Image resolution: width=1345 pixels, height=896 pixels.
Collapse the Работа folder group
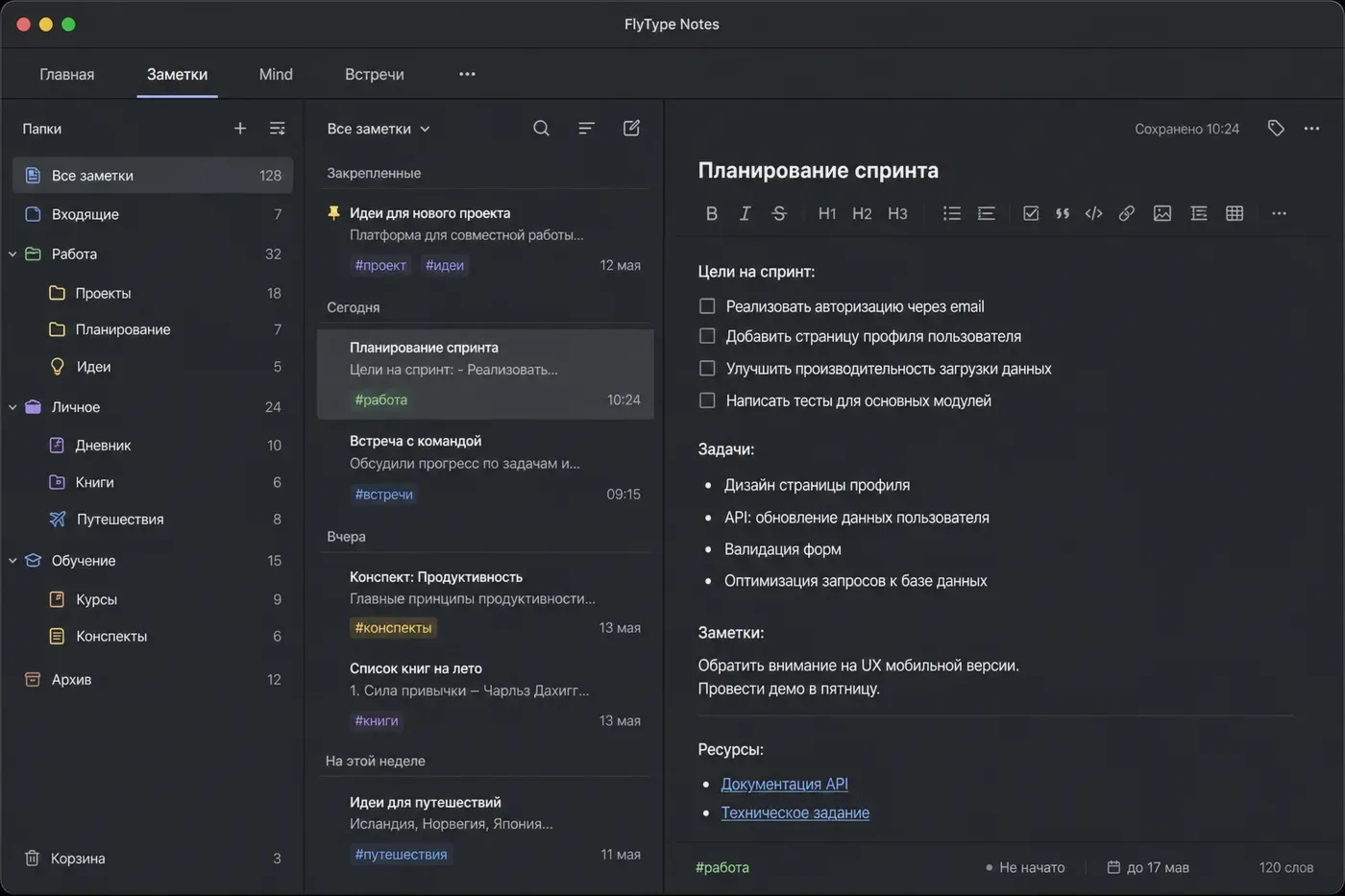pyautogui.click(x=12, y=254)
